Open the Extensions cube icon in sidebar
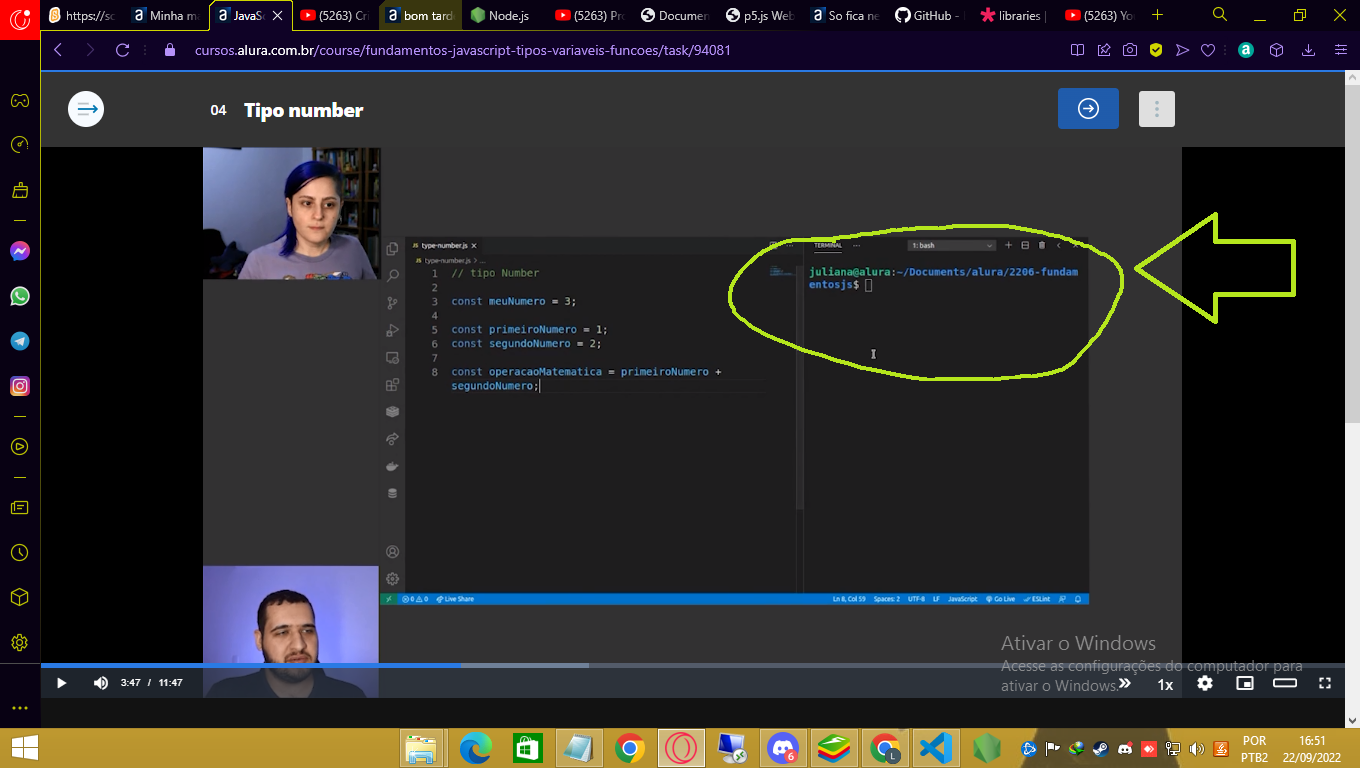This screenshot has width=1360, height=768. point(20,597)
